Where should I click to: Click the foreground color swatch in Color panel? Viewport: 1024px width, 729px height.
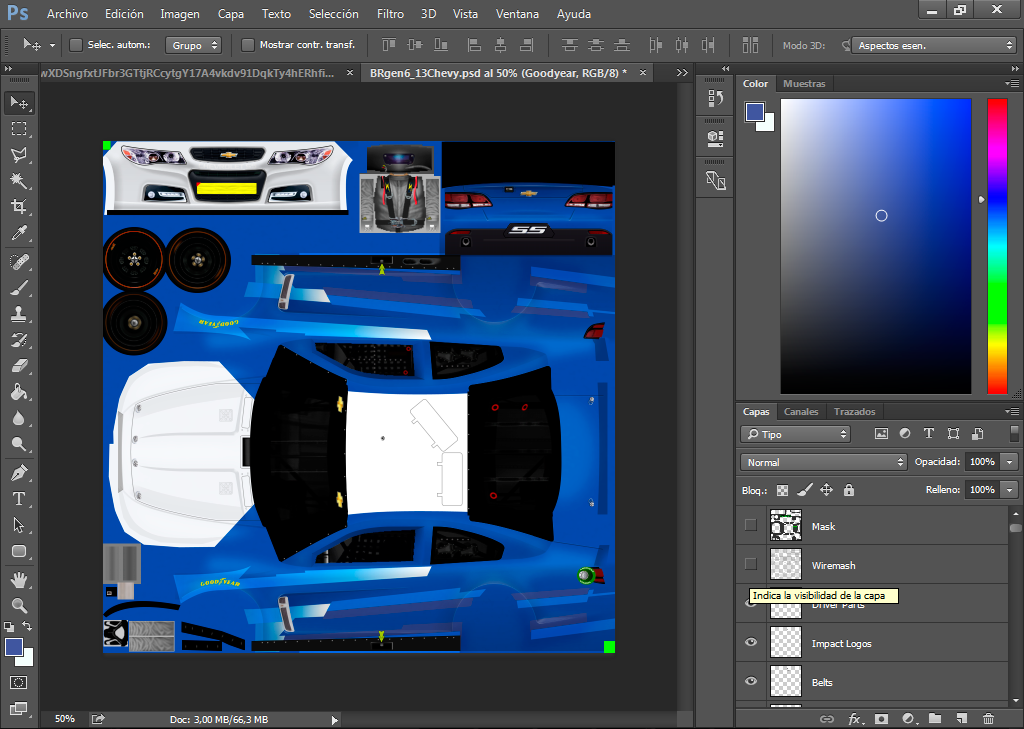754,112
